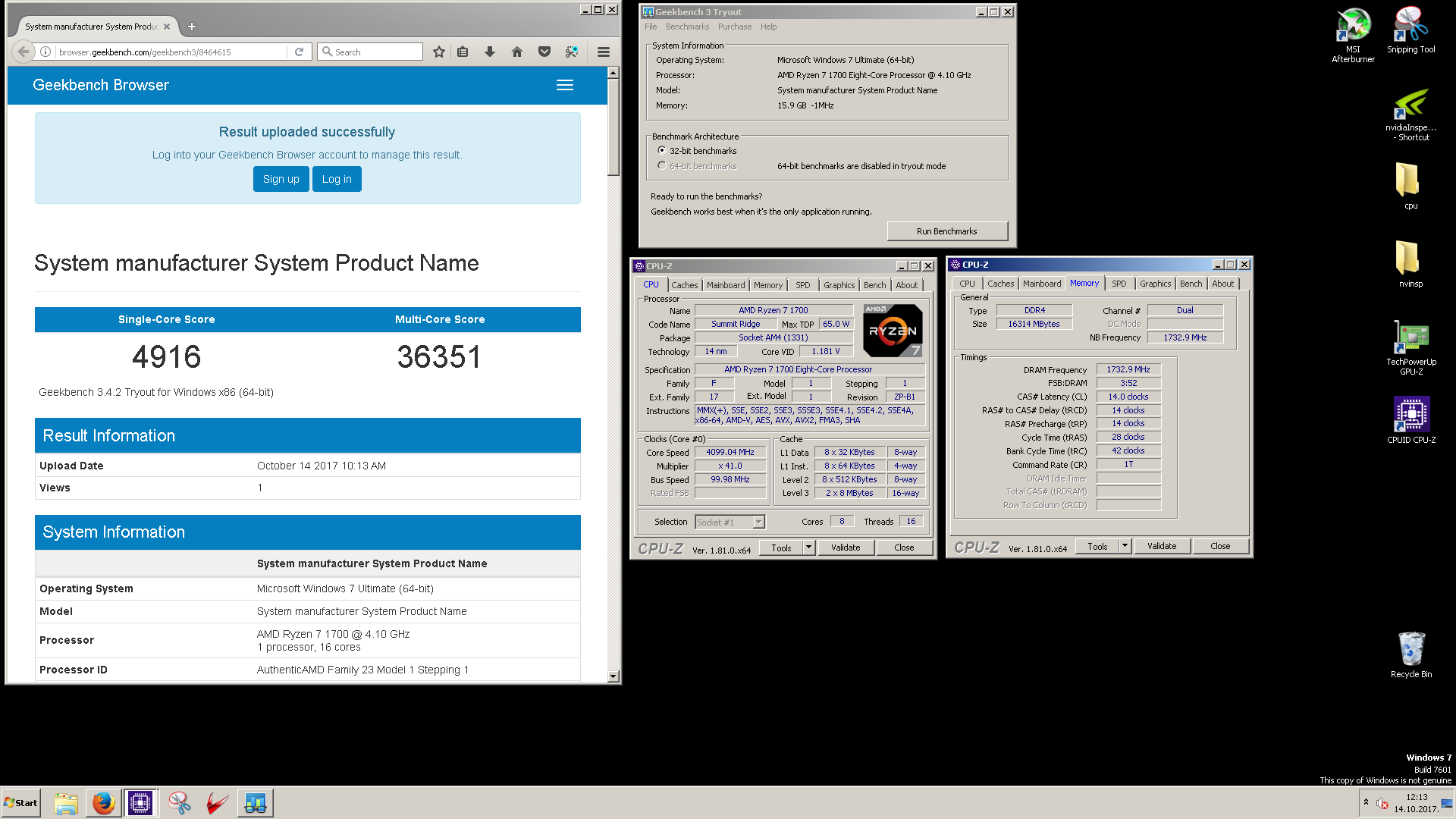Show hidden tray icons arrow
This screenshot has width=1456, height=819.
click(1366, 802)
